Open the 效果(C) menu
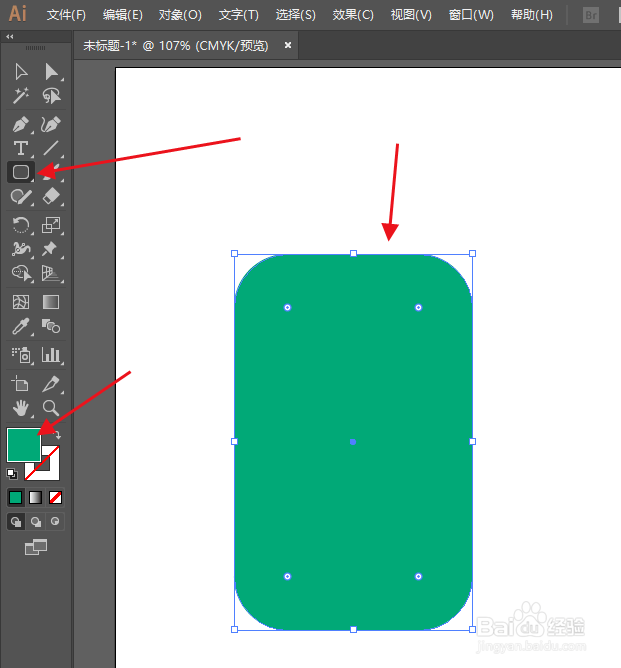The image size is (621, 668). pyautogui.click(x=353, y=15)
